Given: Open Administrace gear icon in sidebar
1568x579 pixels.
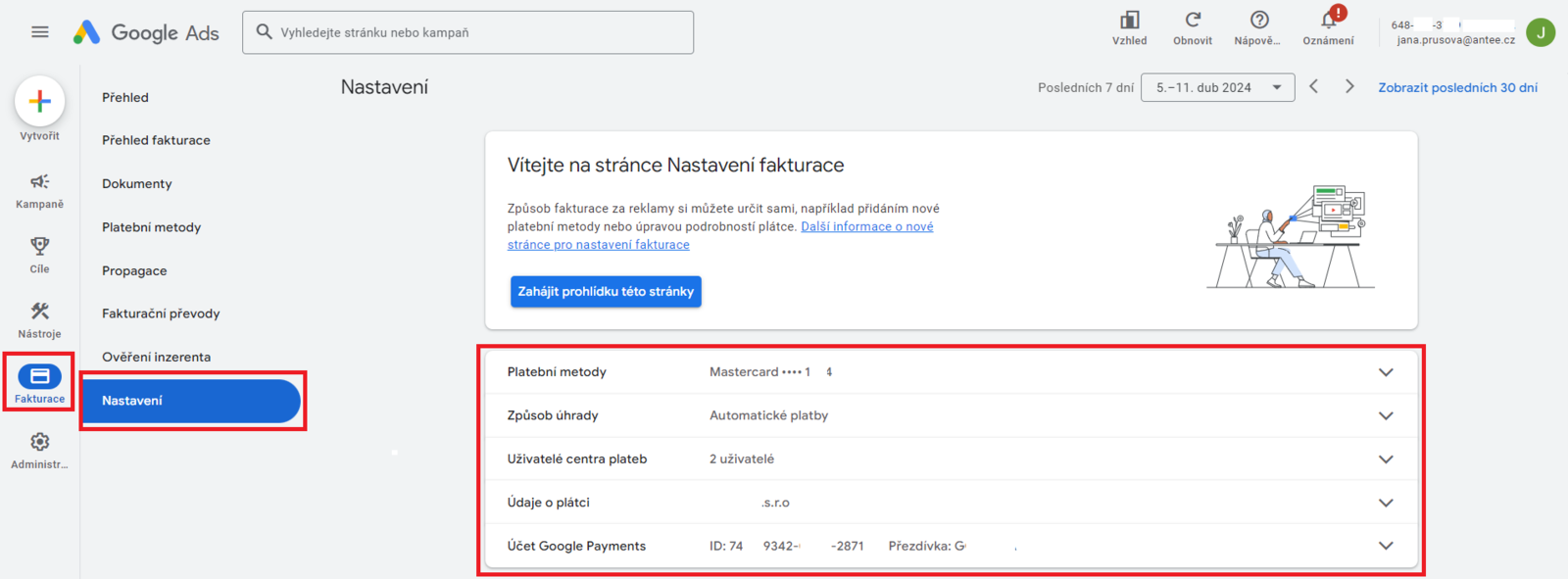Looking at the screenshot, I should pyautogui.click(x=39, y=443).
